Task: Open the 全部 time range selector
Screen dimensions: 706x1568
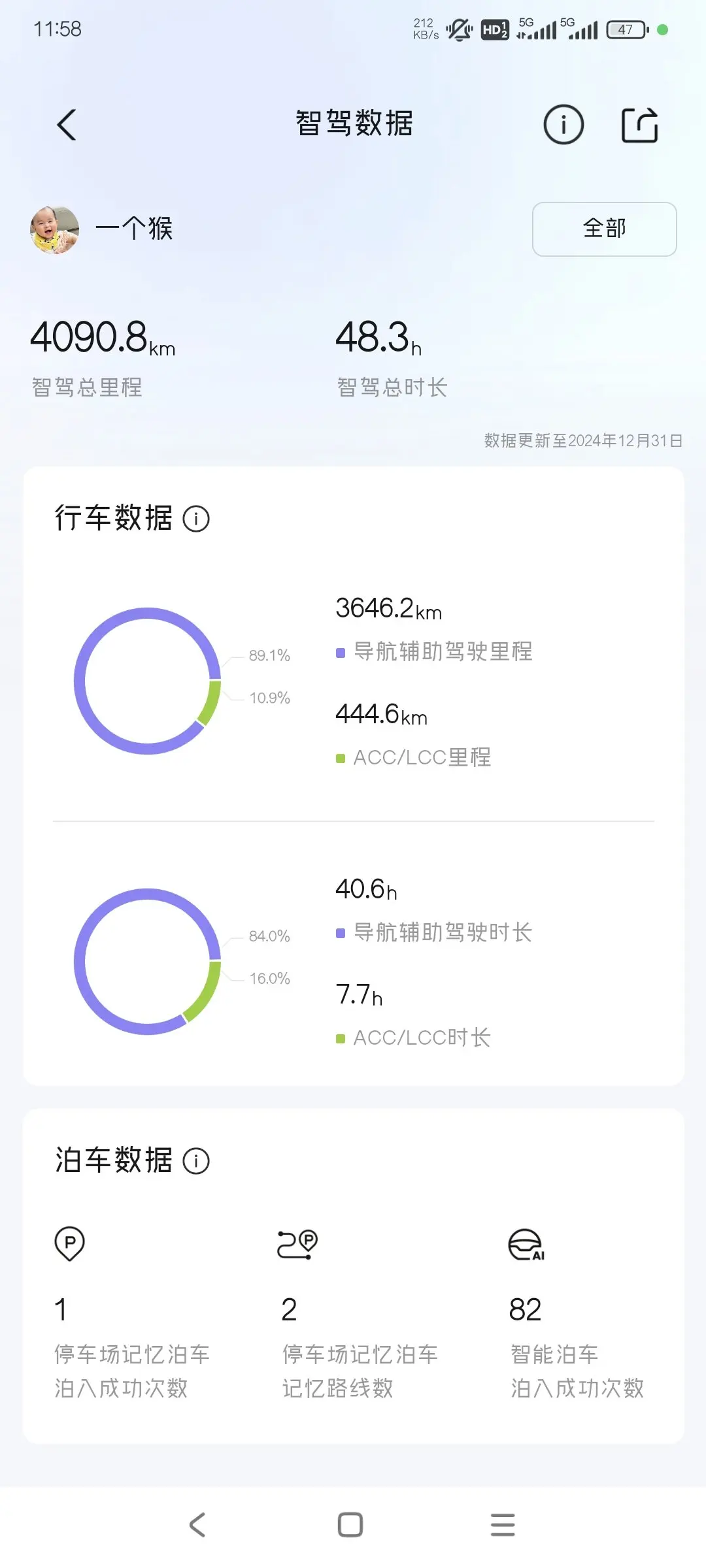Action: pos(605,229)
